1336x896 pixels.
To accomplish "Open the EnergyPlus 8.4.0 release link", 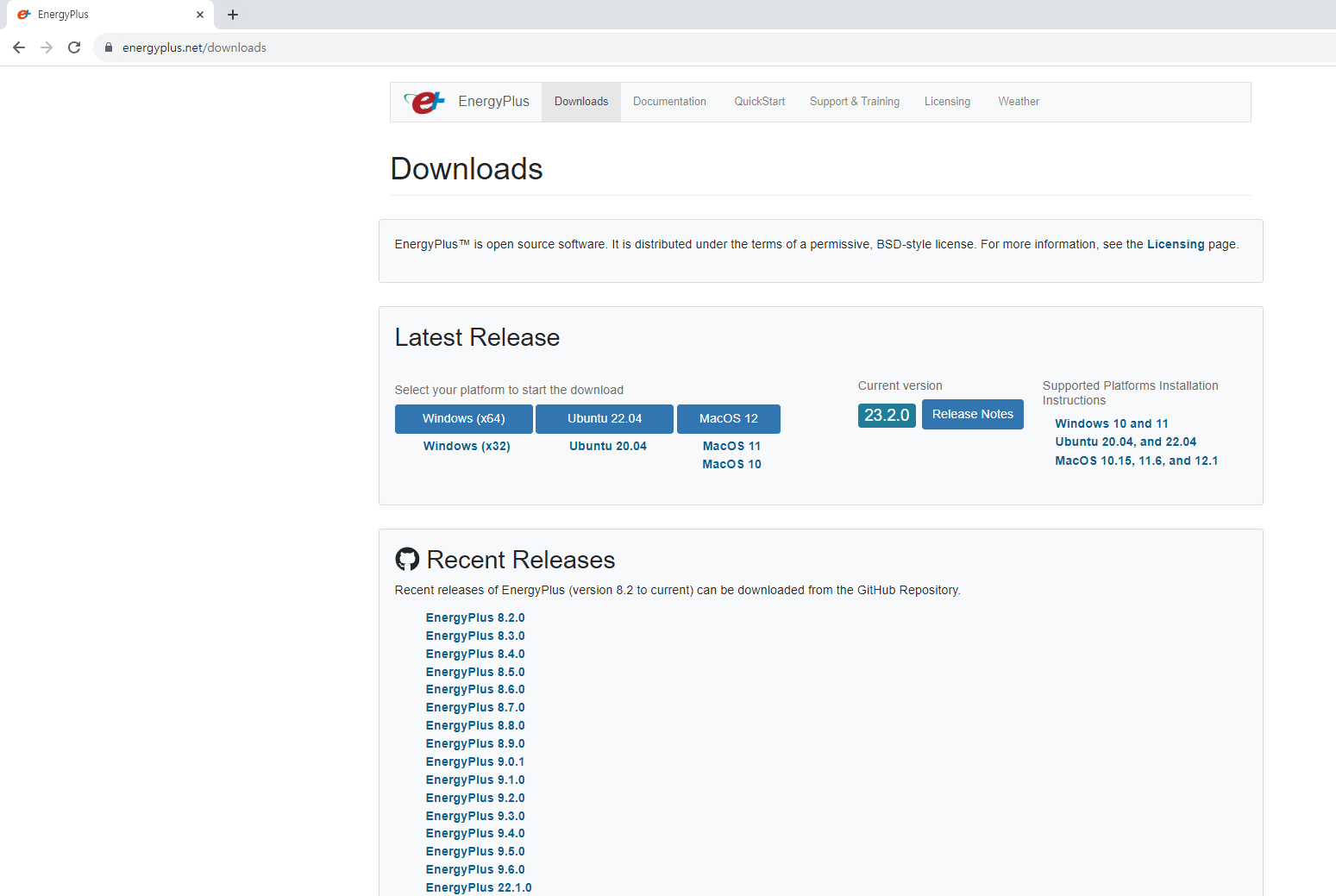I will (x=475, y=654).
